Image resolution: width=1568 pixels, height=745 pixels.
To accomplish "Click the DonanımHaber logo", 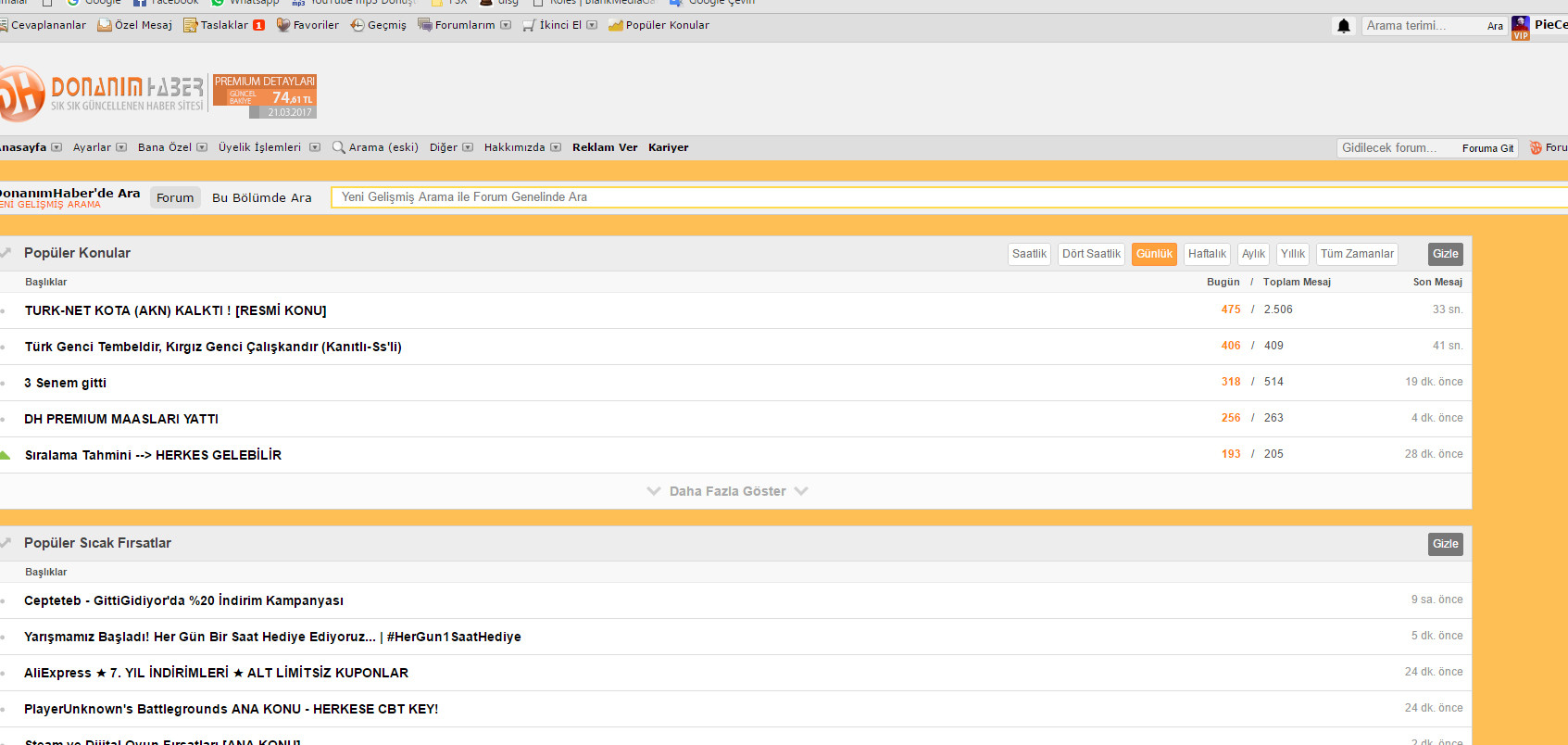I will click(x=102, y=94).
